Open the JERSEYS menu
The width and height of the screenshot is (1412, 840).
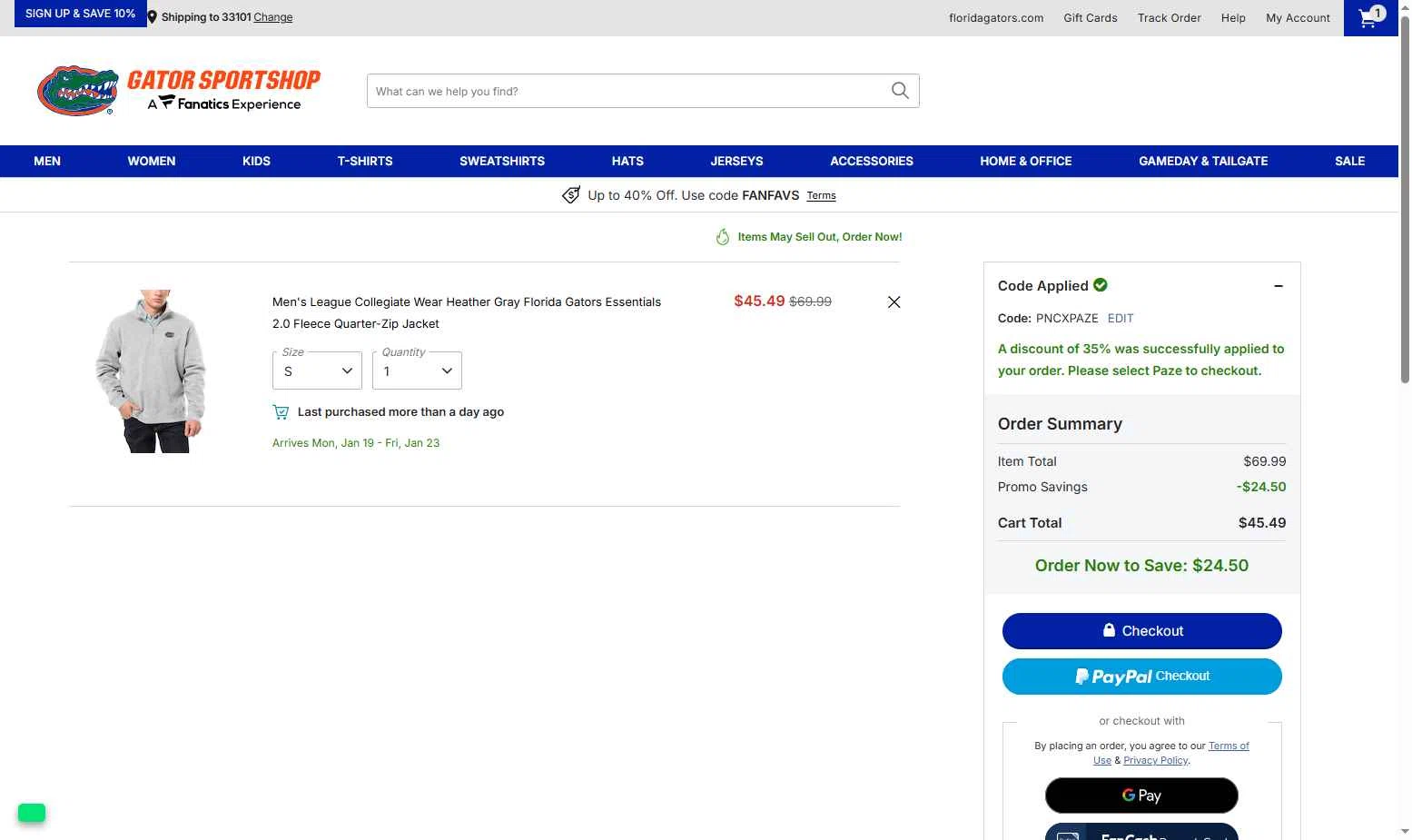click(736, 162)
